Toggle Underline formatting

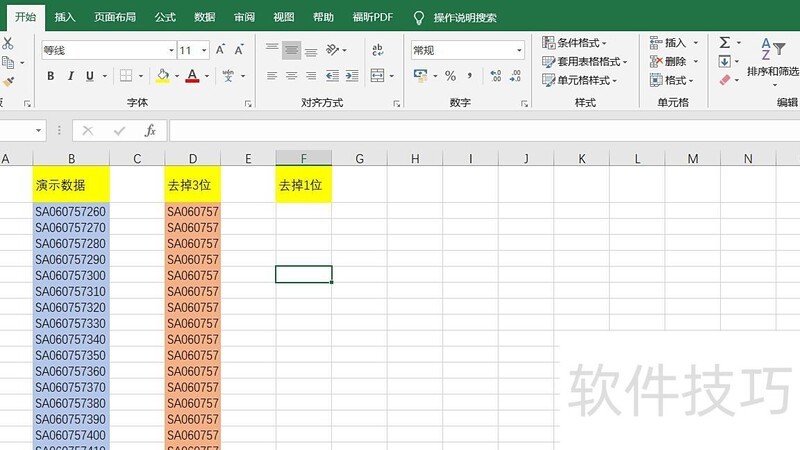(x=90, y=76)
